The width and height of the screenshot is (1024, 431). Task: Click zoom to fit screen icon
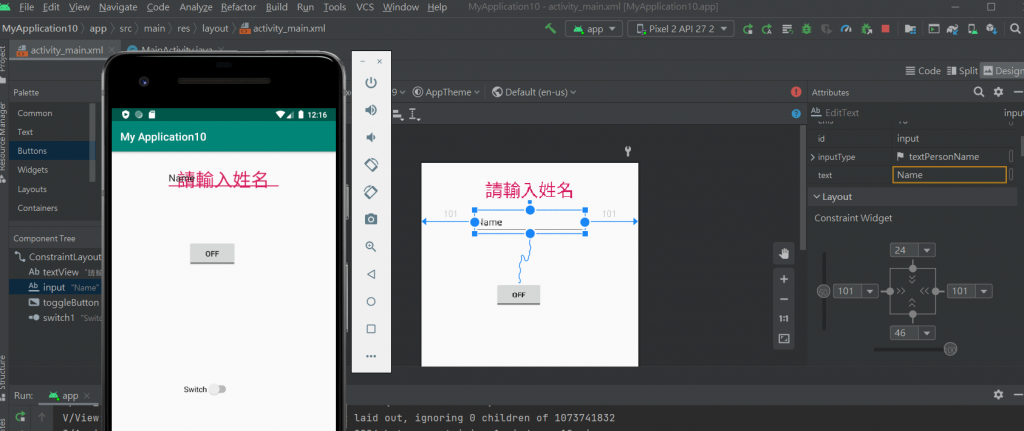784,339
